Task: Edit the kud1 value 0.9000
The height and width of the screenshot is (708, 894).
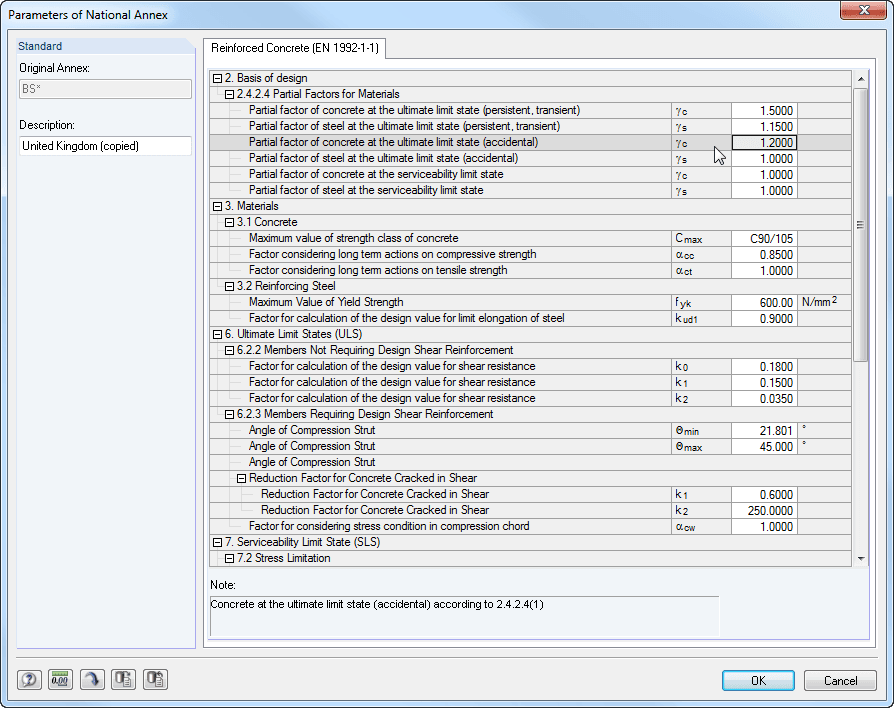Action: pos(764,318)
